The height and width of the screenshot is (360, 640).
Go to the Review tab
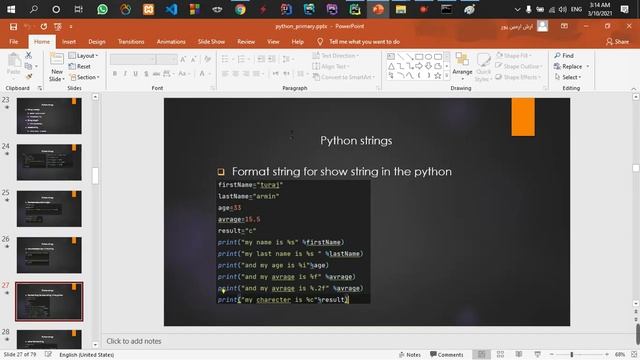(x=246, y=42)
